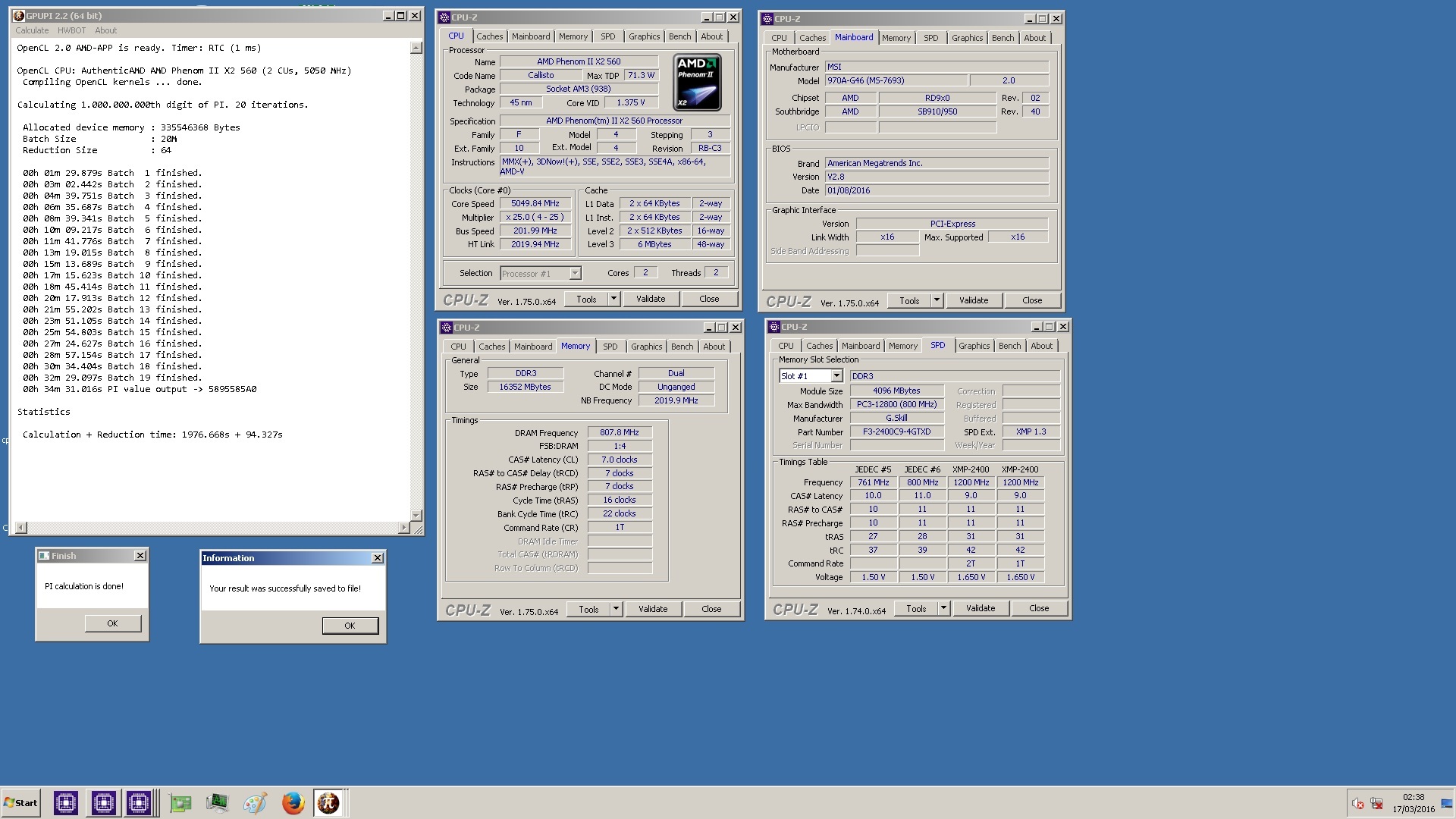
Task: Click Validate in the CPU-Z SPD window
Action: pyautogui.click(x=981, y=609)
